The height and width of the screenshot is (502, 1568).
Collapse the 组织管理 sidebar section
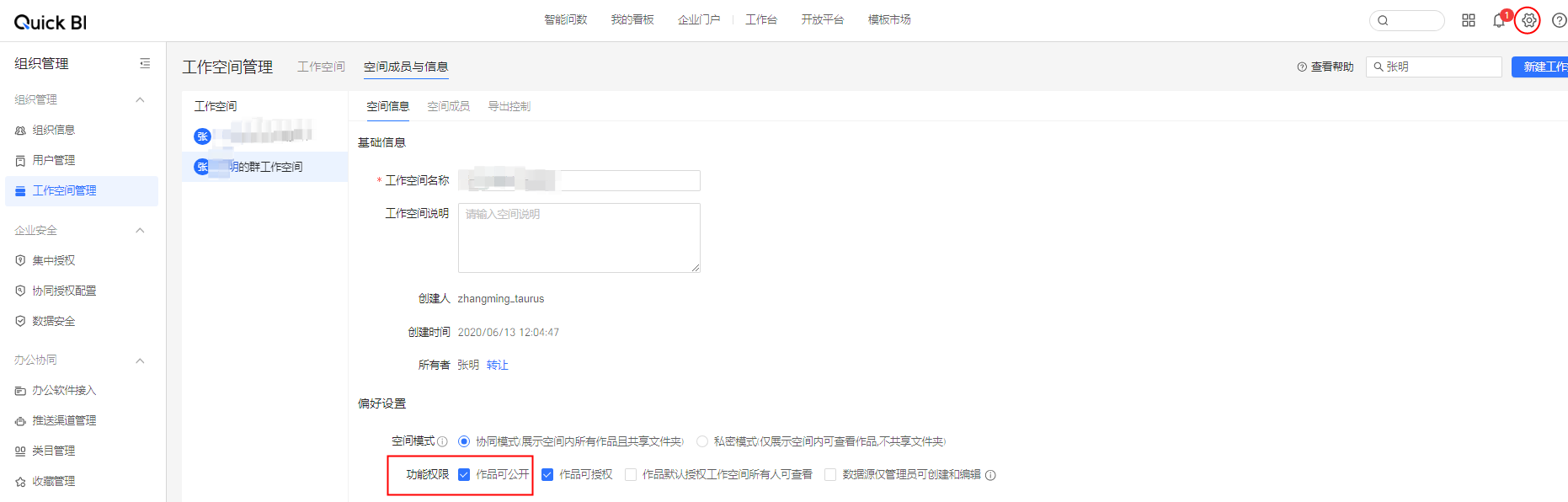[141, 99]
